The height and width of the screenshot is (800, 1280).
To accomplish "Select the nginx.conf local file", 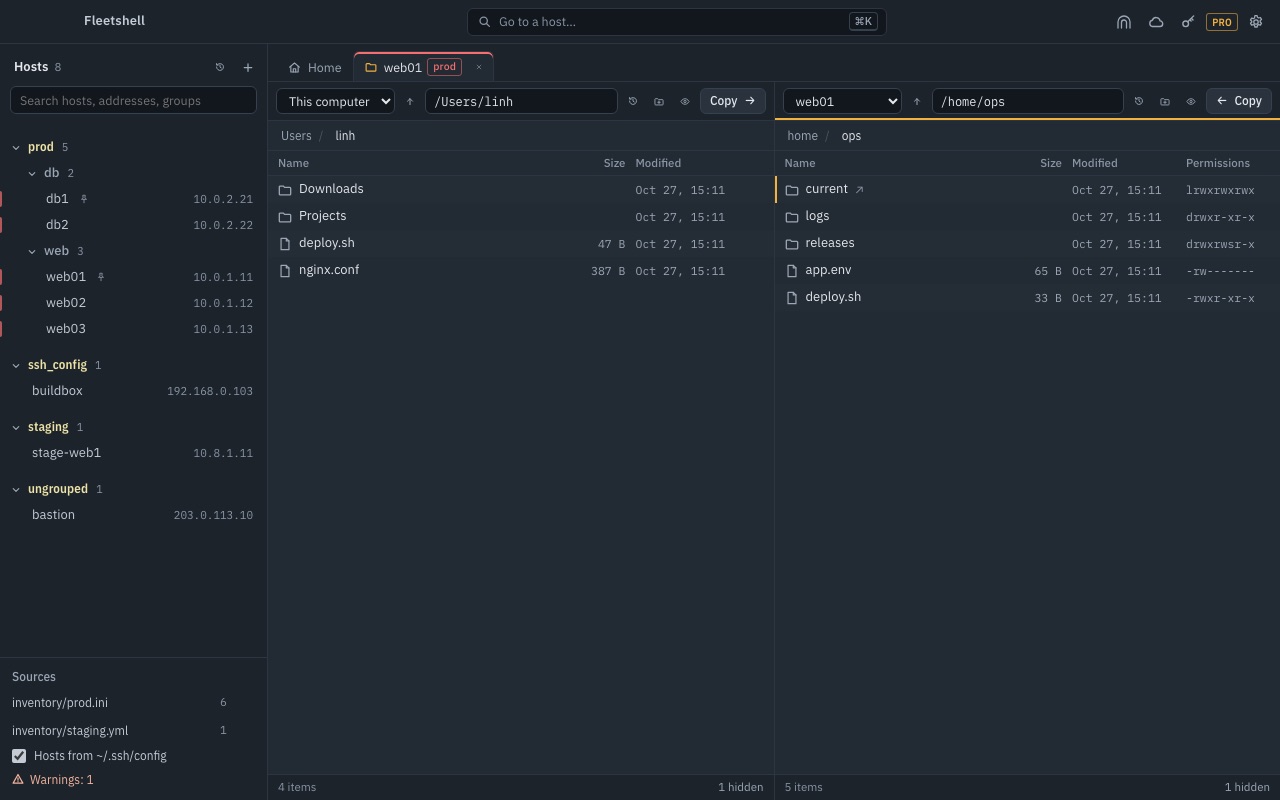I will click(x=521, y=270).
